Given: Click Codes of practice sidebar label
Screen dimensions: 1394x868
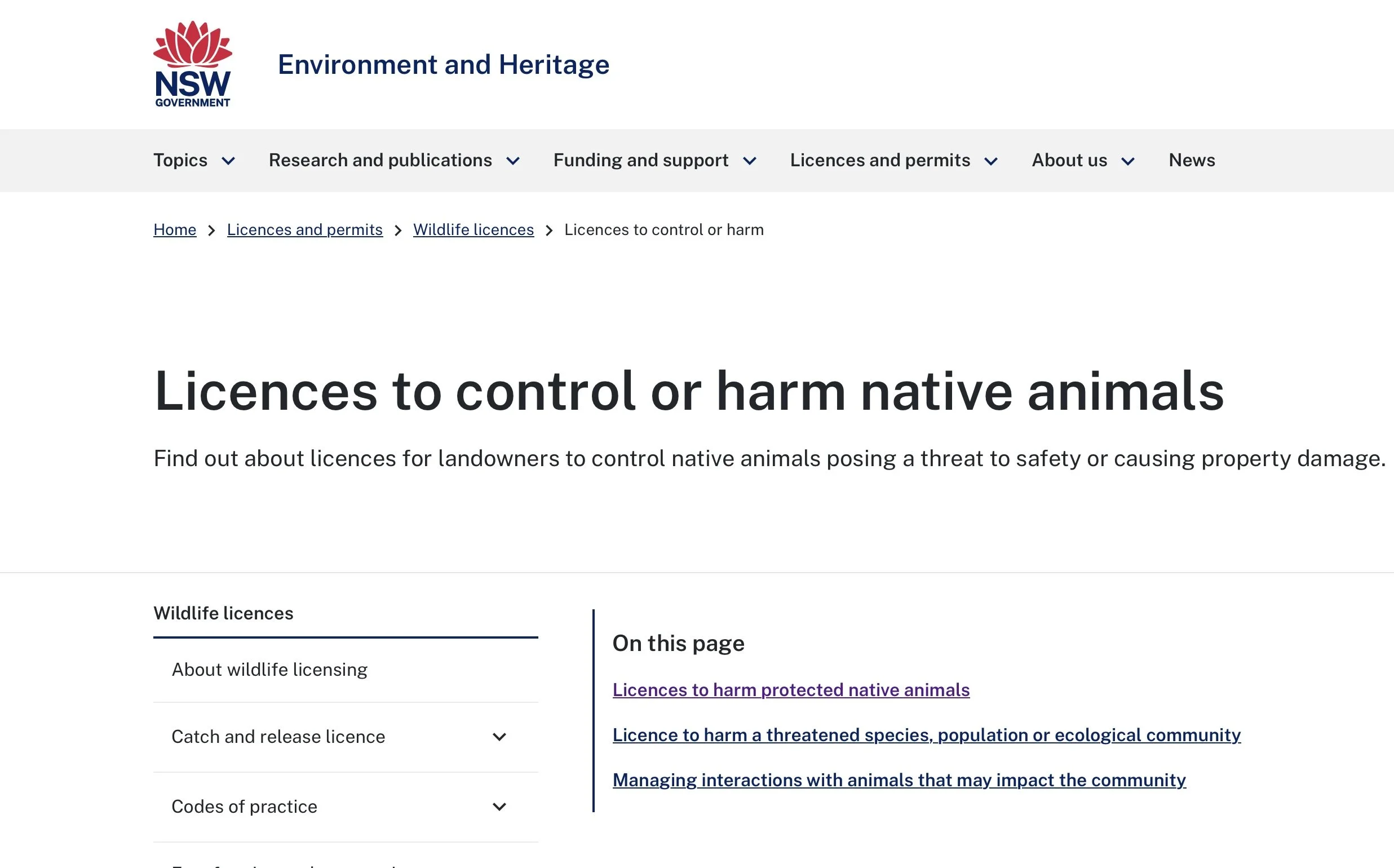Looking at the screenshot, I should coord(244,807).
